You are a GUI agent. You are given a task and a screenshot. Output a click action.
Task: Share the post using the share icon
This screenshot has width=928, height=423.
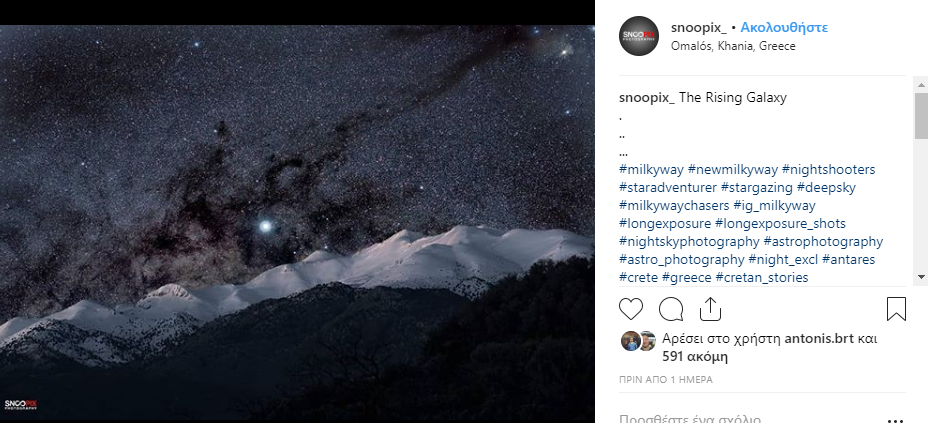click(x=710, y=309)
